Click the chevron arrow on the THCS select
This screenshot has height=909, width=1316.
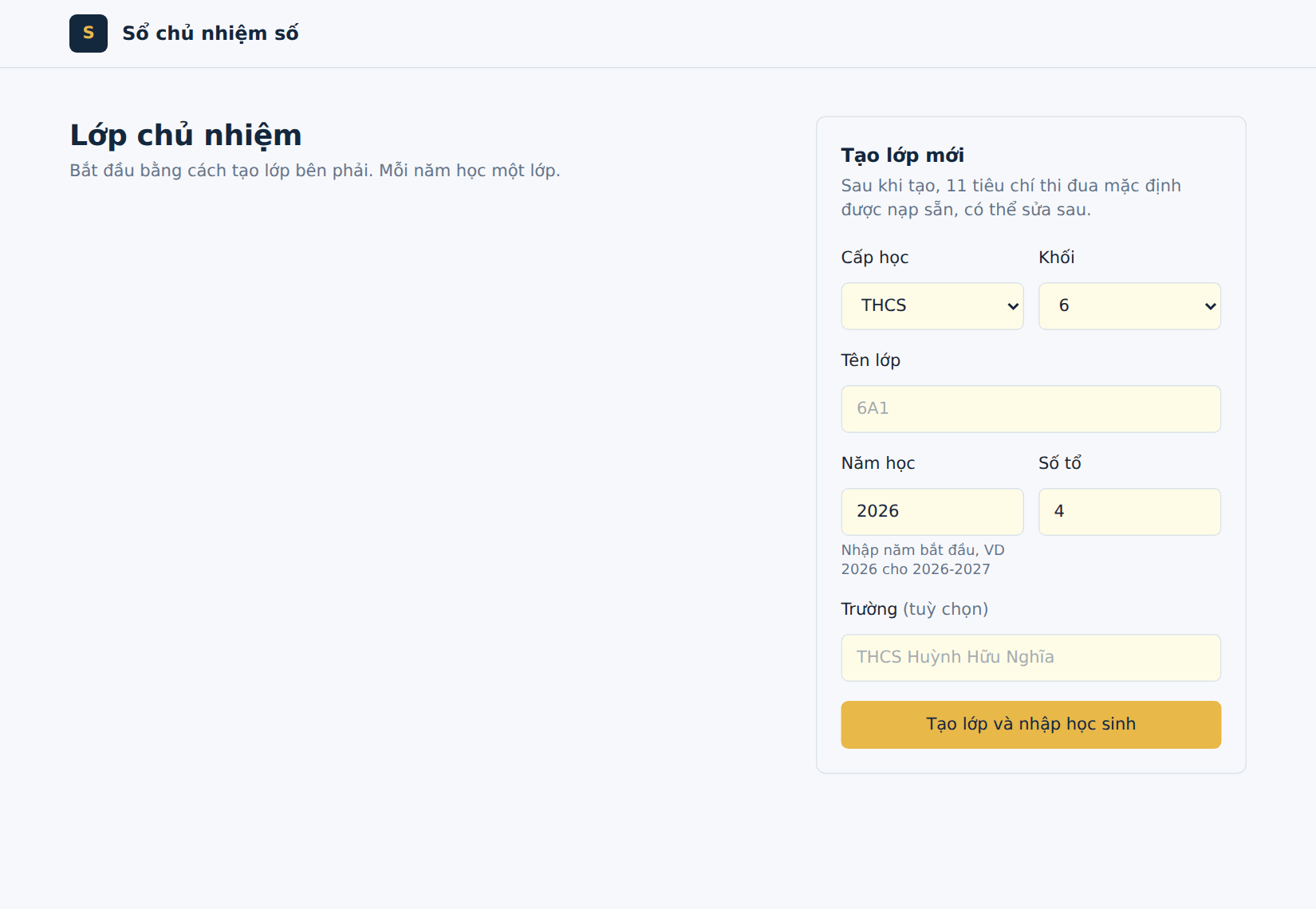[1013, 306]
